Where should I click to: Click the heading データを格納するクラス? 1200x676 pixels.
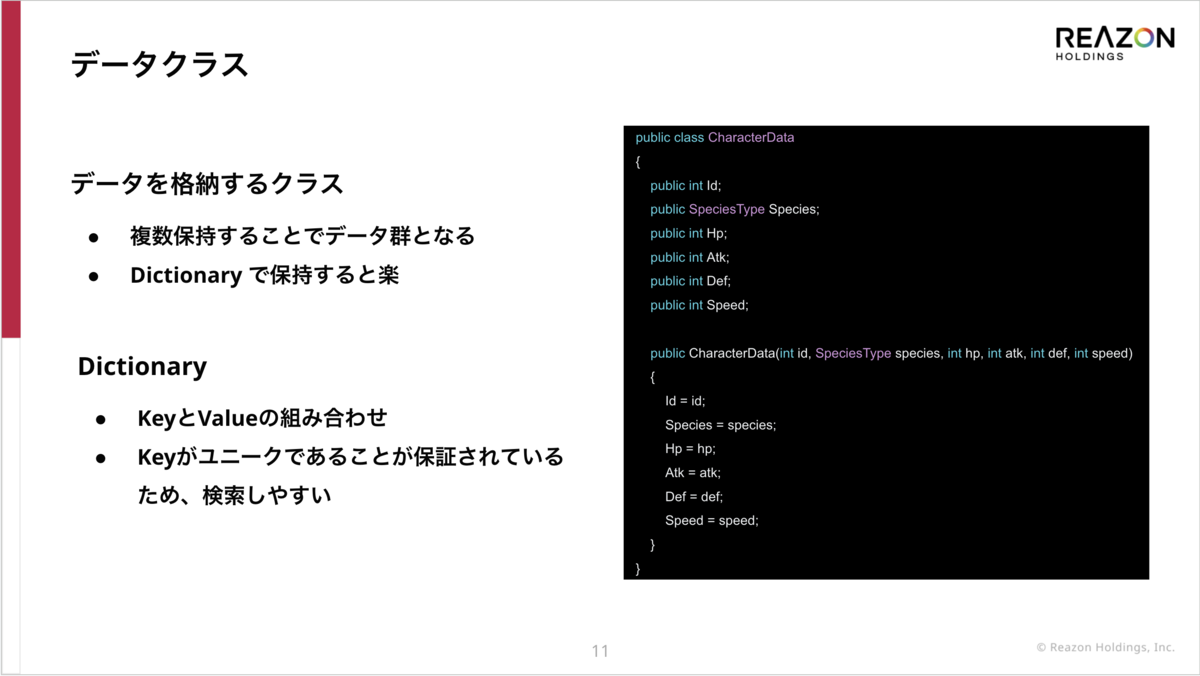point(207,184)
